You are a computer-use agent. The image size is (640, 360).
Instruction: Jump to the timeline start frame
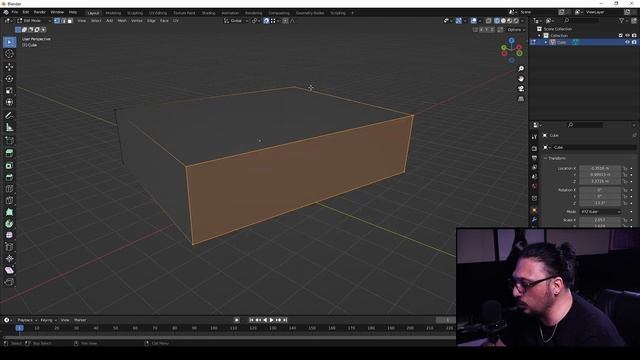251,320
